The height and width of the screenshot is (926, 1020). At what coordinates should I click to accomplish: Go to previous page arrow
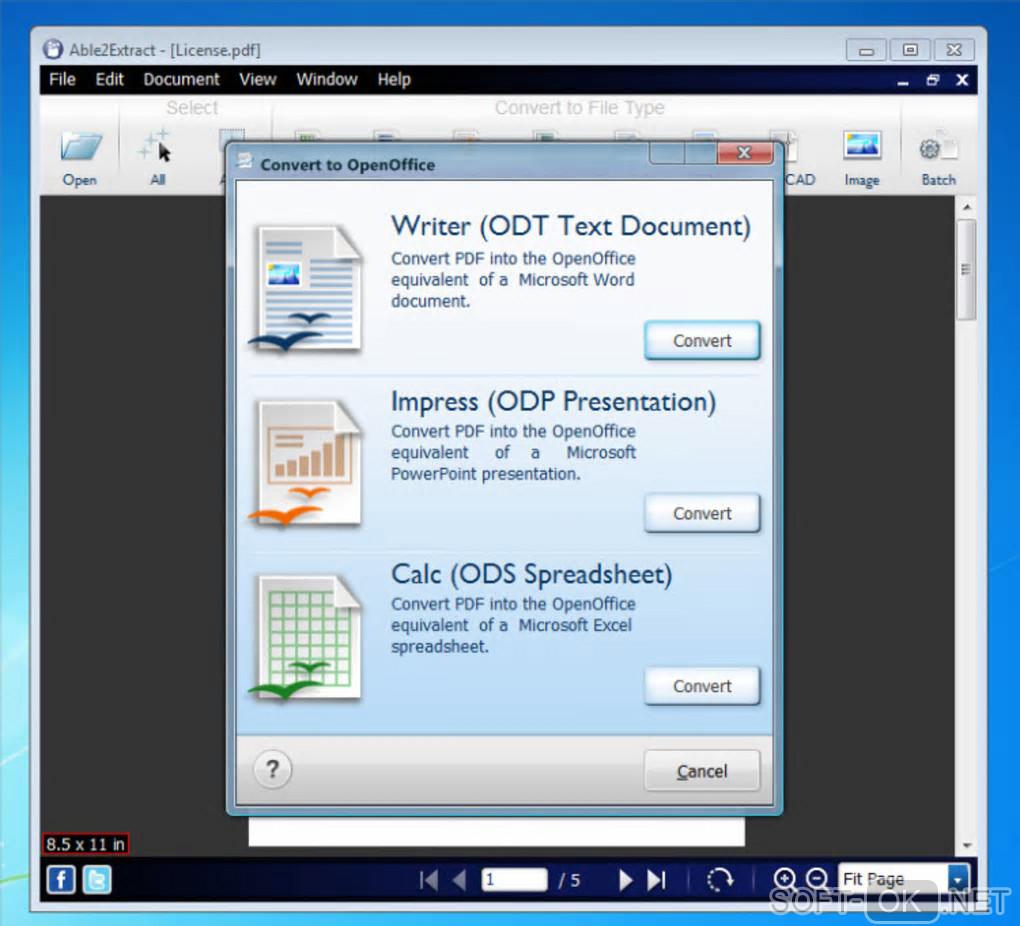point(459,880)
